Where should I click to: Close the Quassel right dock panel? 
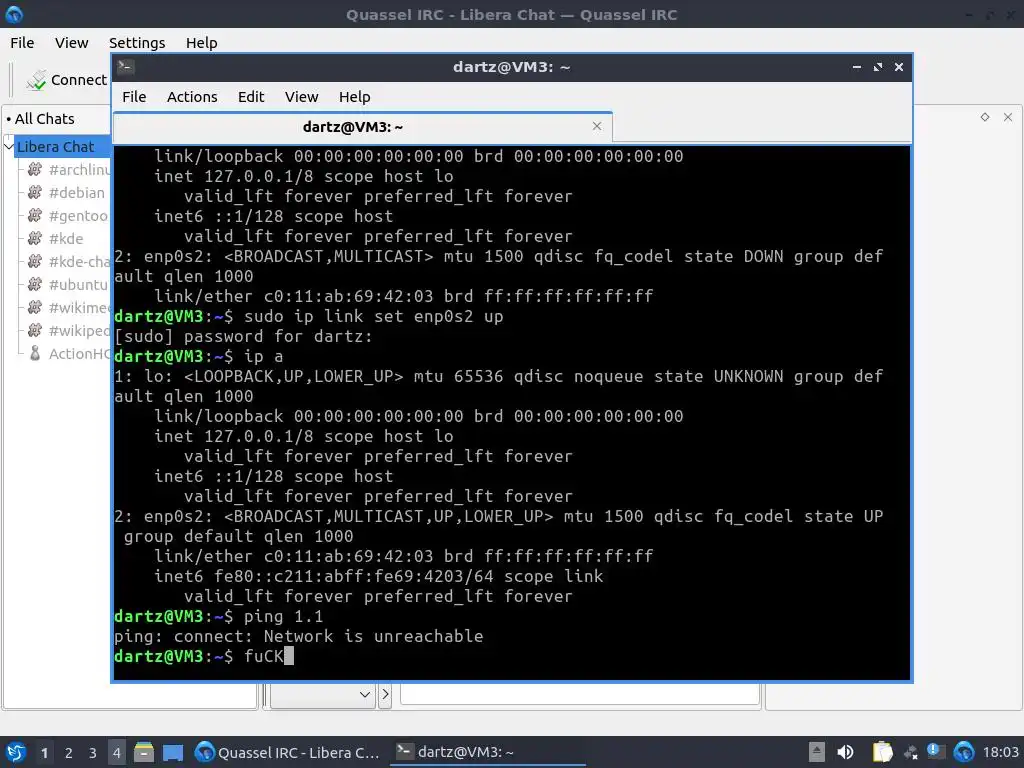1008,117
